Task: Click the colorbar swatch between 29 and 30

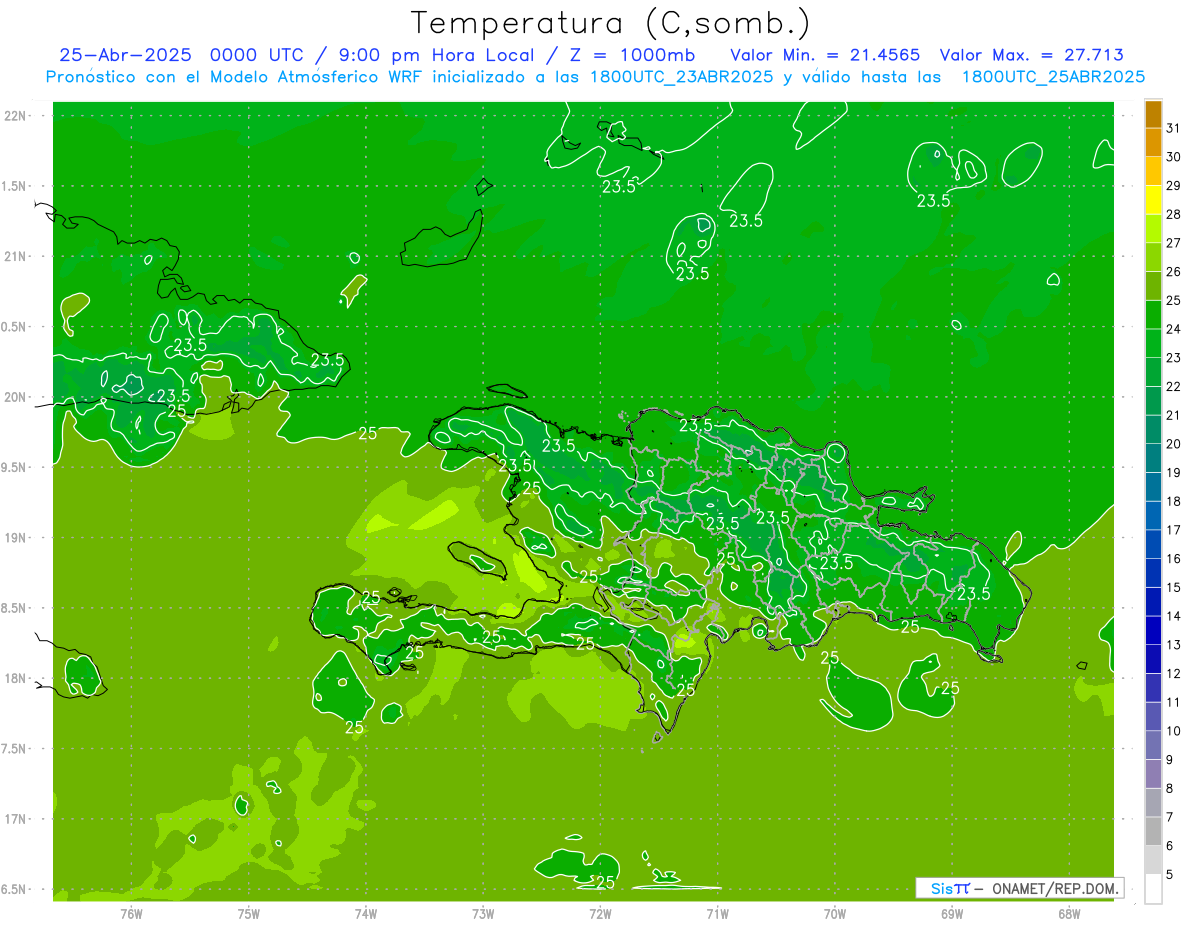Action: tap(1153, 171)
